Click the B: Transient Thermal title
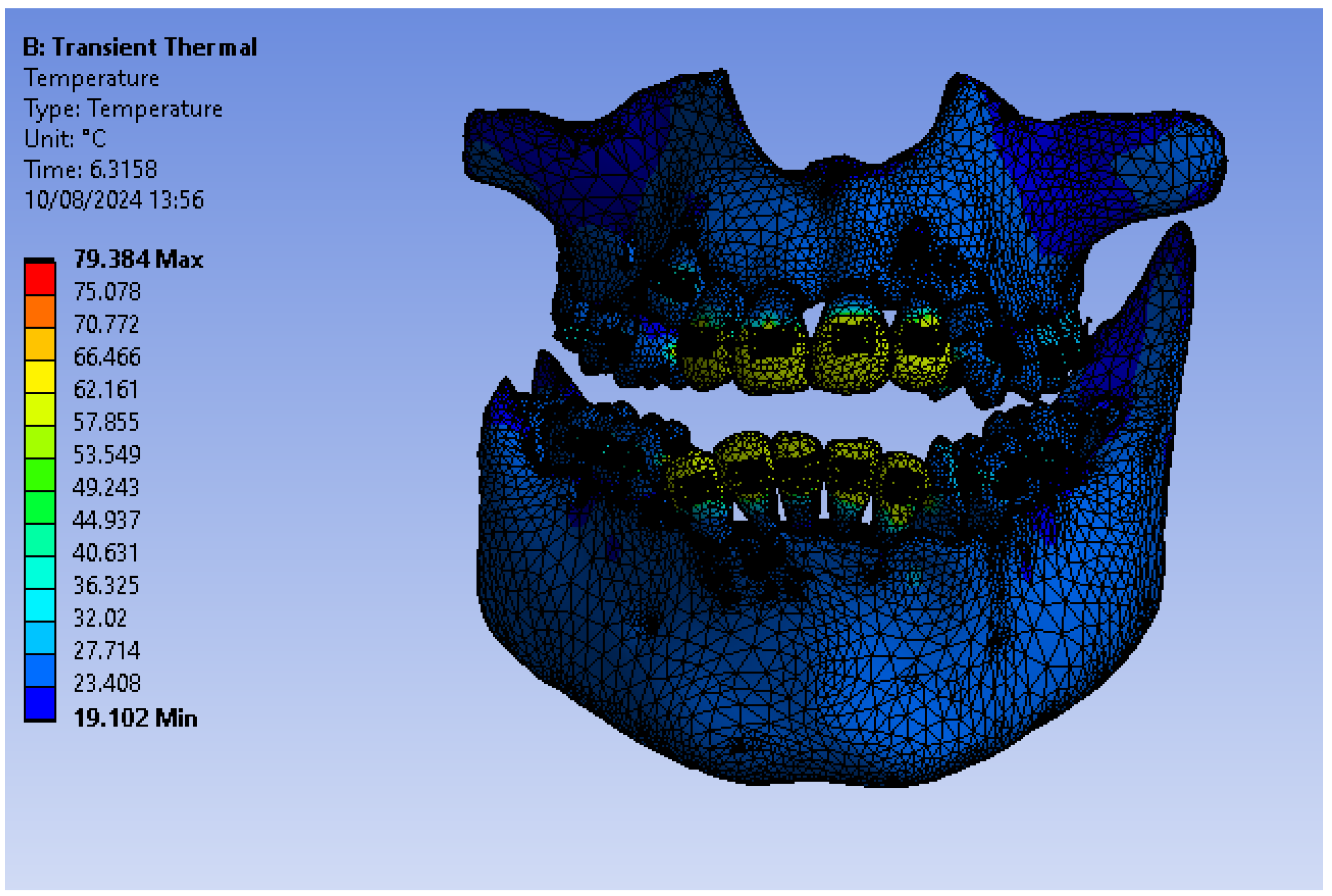Screen dimensions: 1332x896 tap(139, 47)
